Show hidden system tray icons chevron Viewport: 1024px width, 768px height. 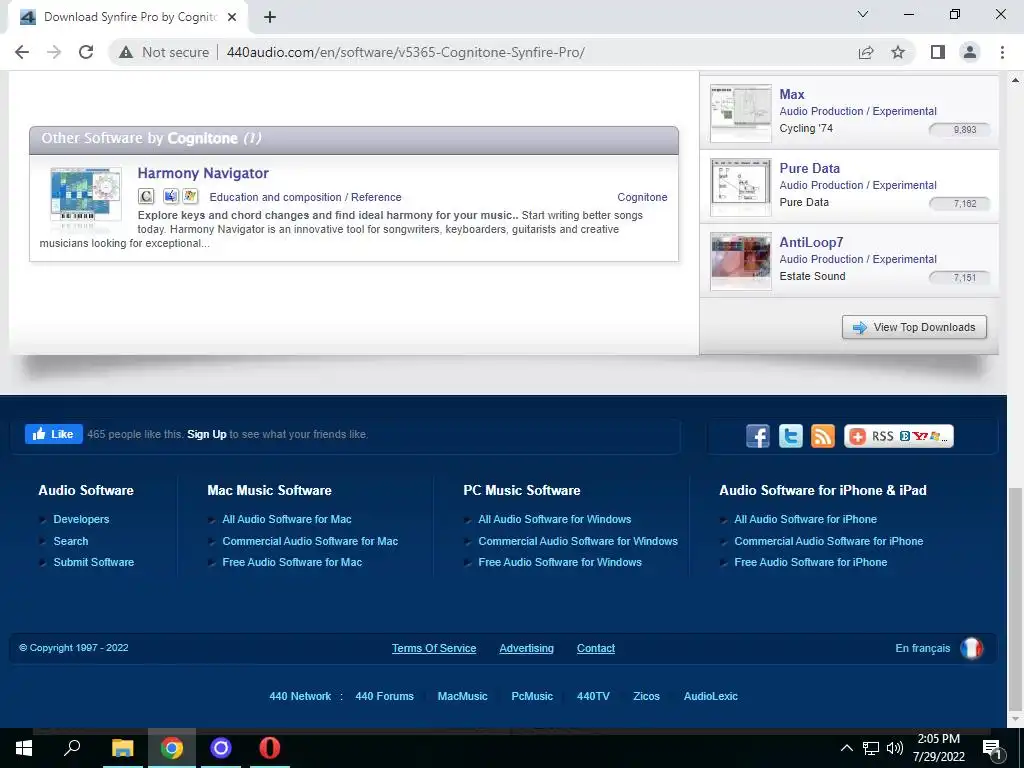click(846, 748)
